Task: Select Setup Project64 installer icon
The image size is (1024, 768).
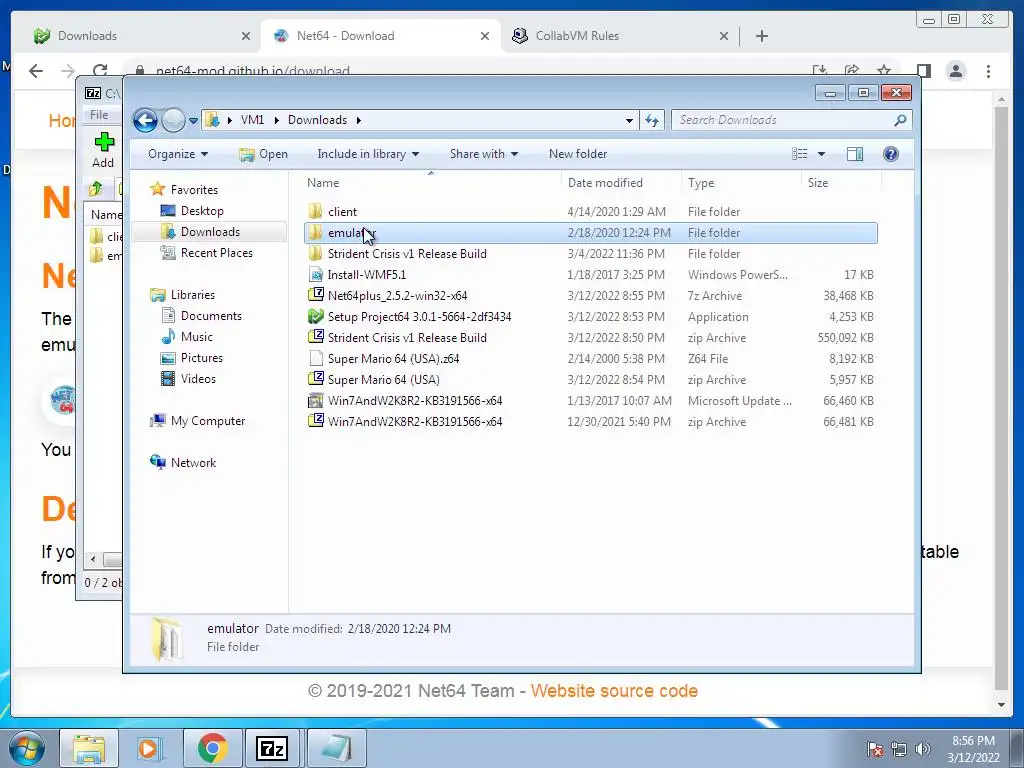Action: point(315,317)
